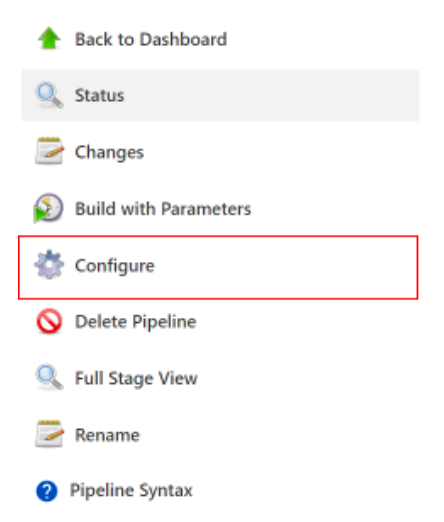444x522 pixels.
Task: Click the blue question mark Syntax icon
Action: [47, 491]
